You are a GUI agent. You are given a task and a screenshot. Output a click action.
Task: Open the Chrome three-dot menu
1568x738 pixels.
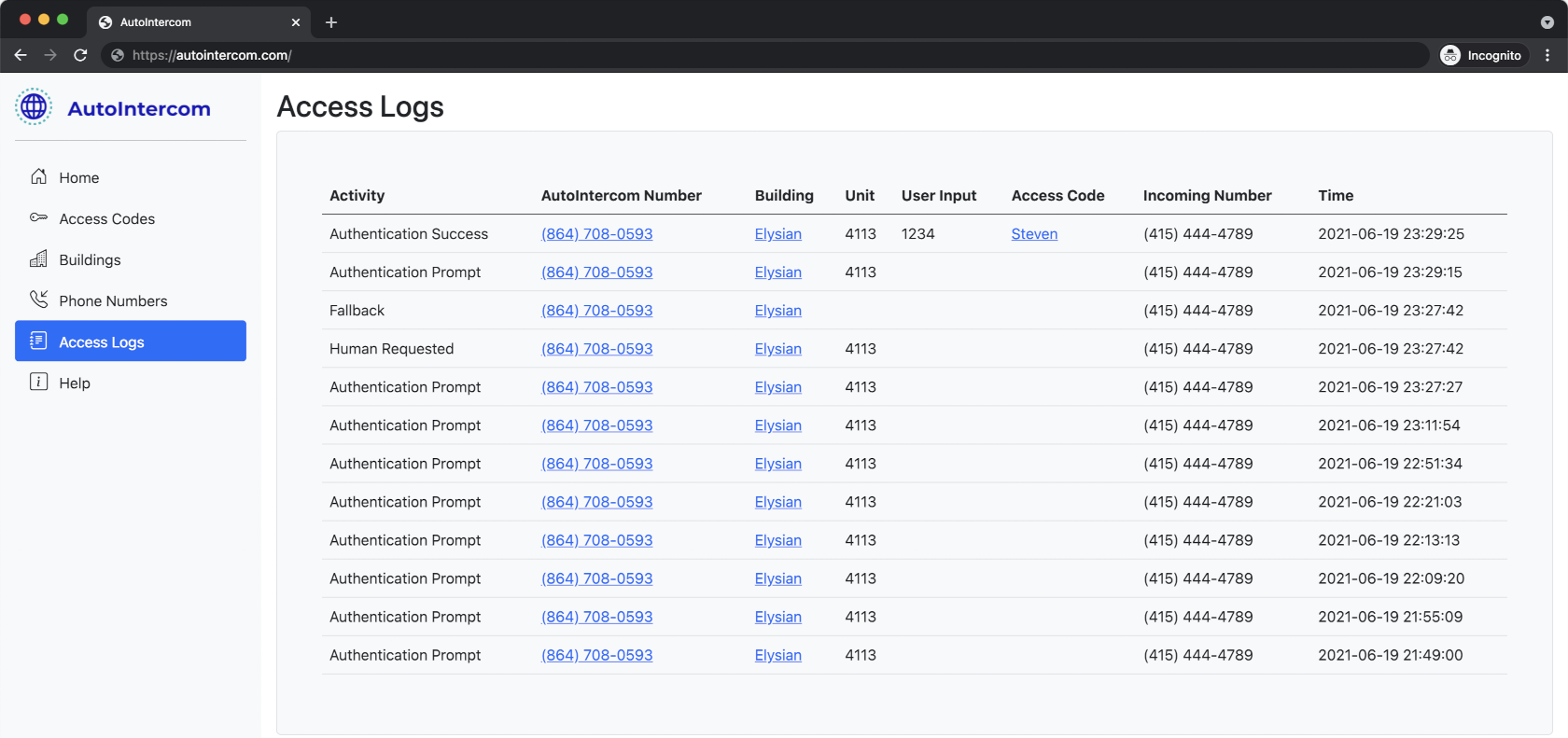click(1547, 55)
